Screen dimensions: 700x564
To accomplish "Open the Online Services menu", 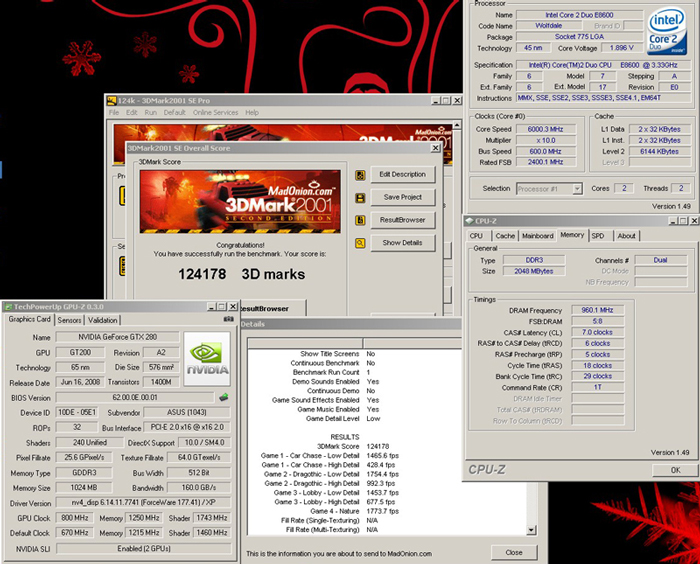I will tap(215, 113).
